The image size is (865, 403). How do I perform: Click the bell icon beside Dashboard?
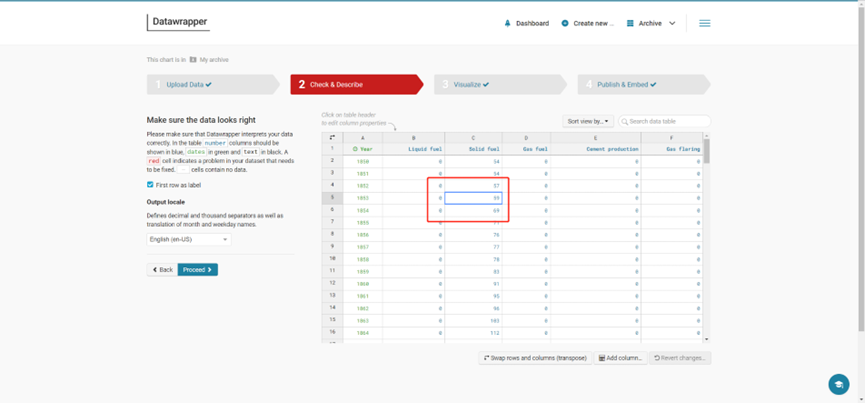[x=508, y=24]
